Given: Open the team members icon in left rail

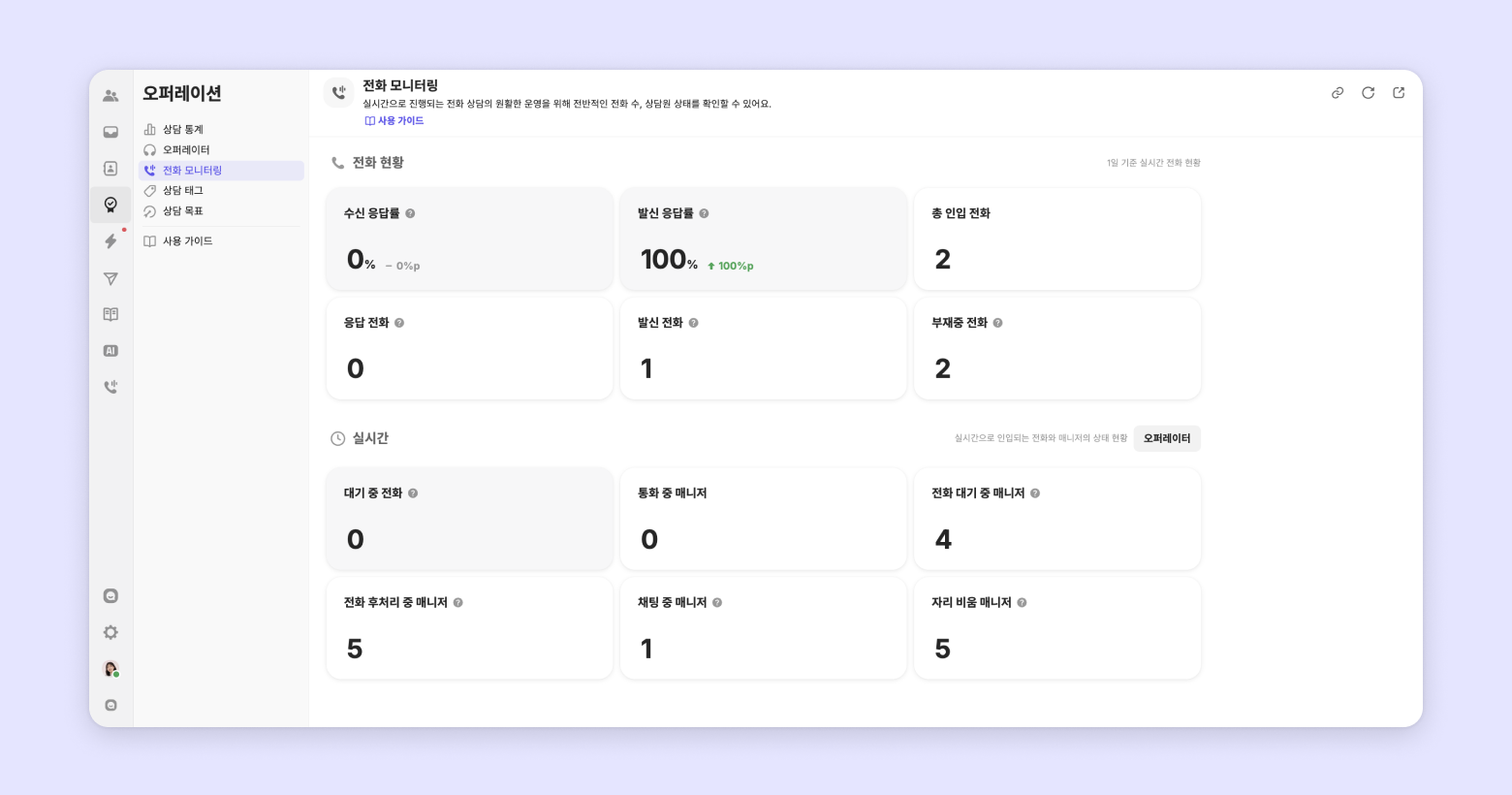Looking at the screenshot, I should (110, 96).
